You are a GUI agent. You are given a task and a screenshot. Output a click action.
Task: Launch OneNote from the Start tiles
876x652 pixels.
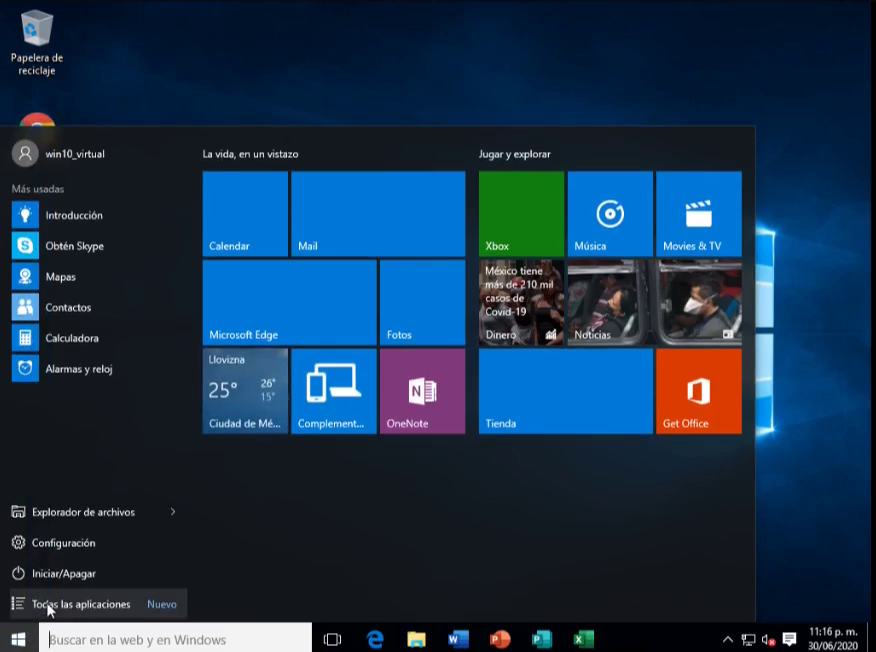click(422, 391)
